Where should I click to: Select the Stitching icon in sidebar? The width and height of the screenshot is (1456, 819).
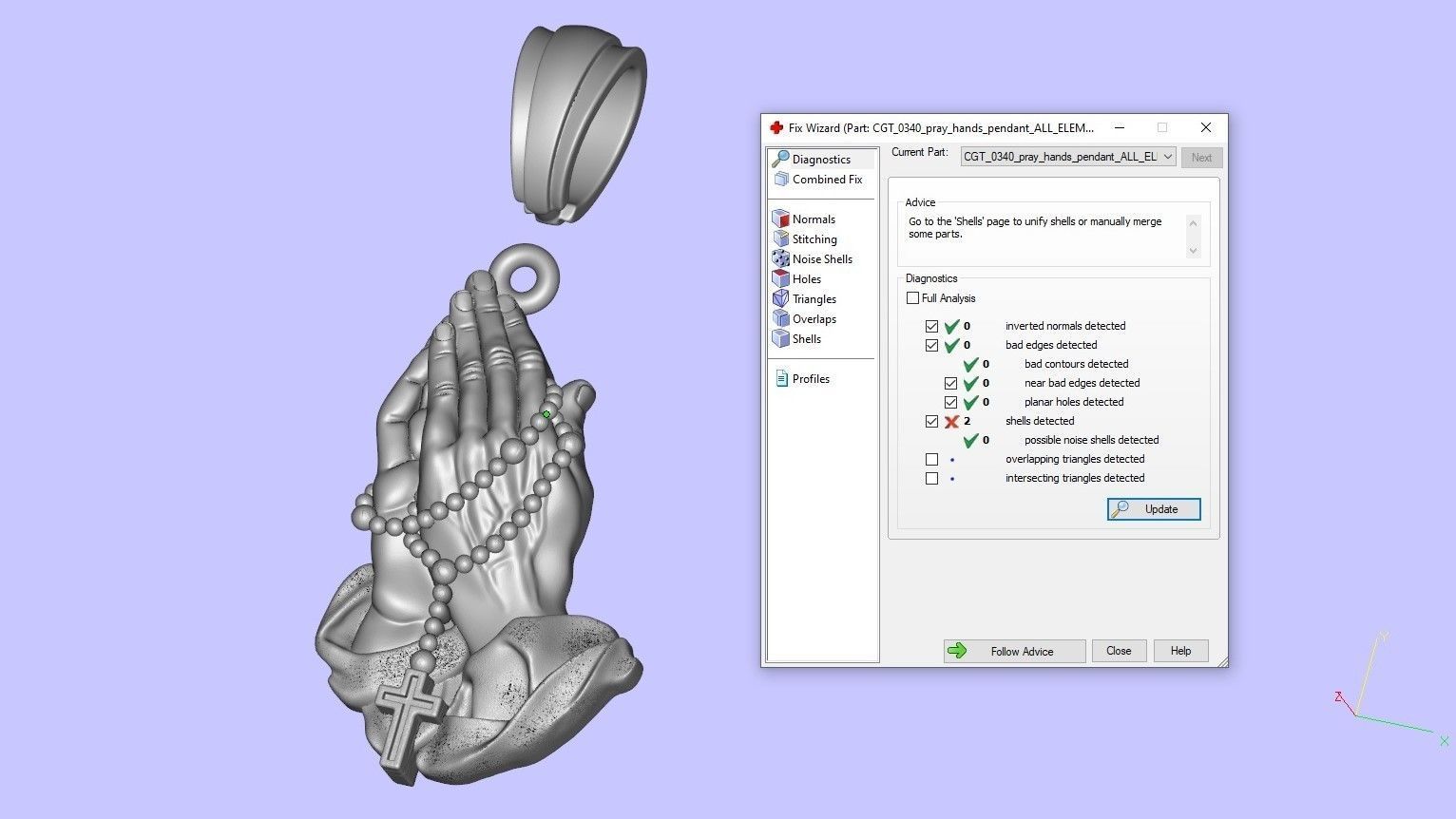tap(781, 239)
